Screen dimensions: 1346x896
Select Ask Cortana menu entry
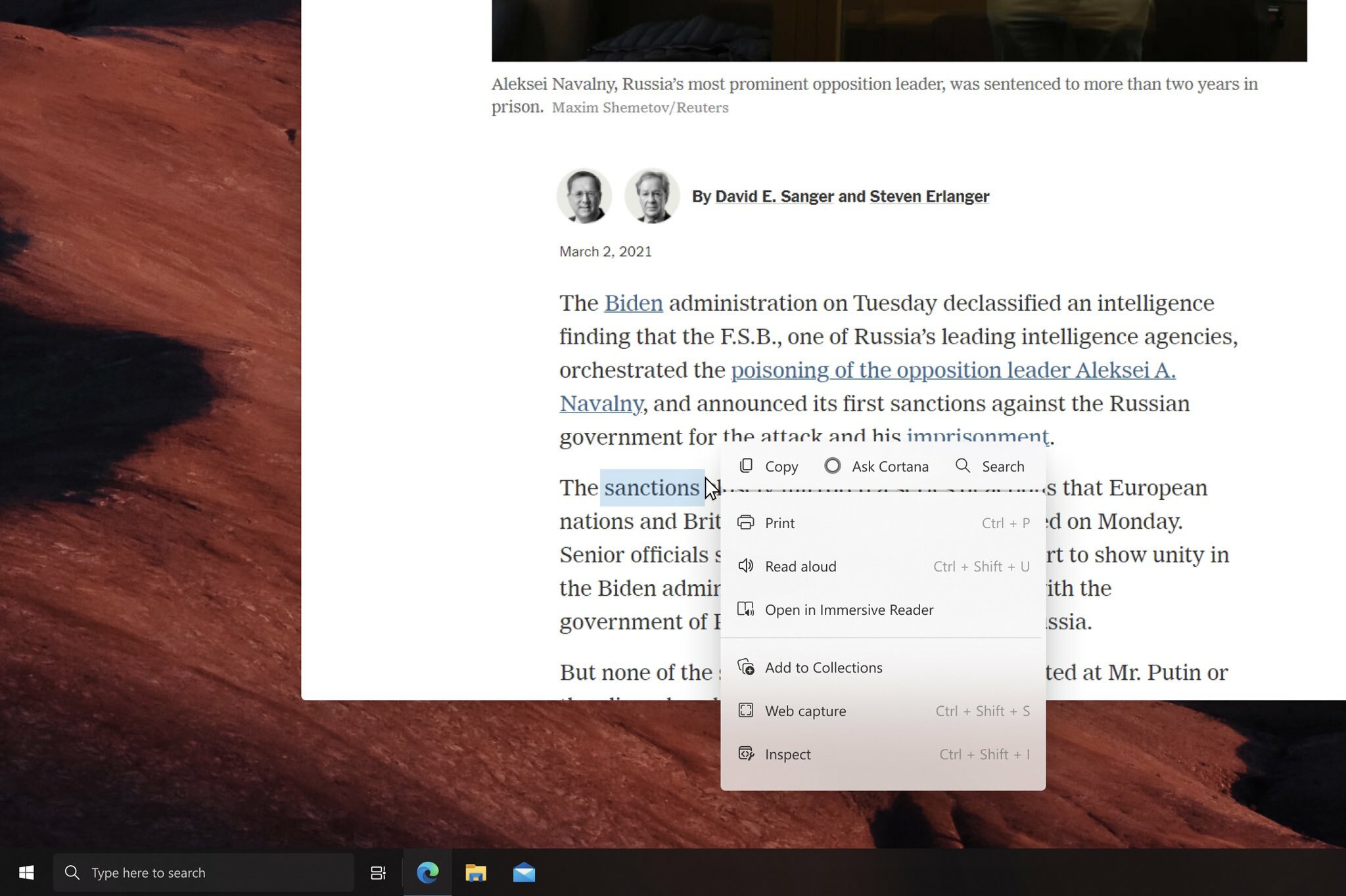tap(877, 466)
